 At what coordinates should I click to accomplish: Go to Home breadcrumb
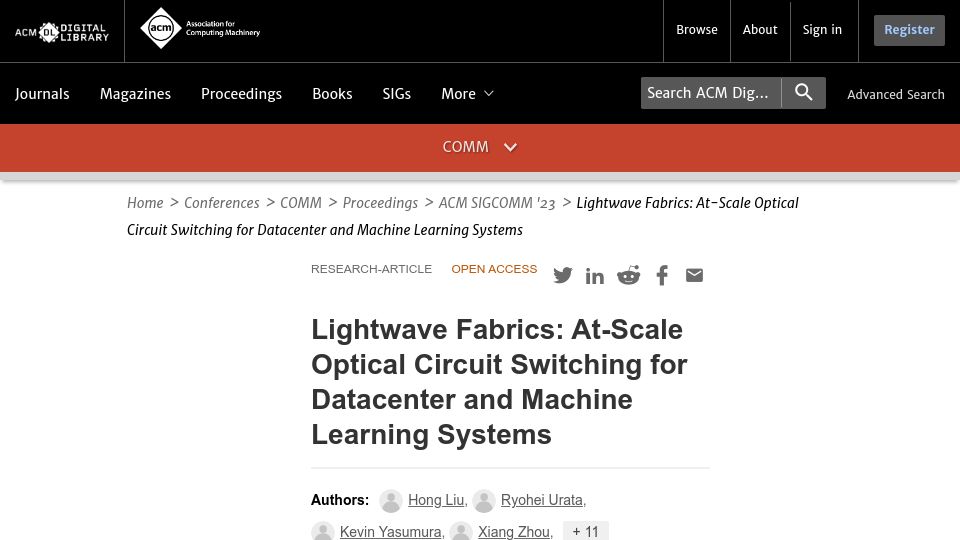tap(145, 203)
